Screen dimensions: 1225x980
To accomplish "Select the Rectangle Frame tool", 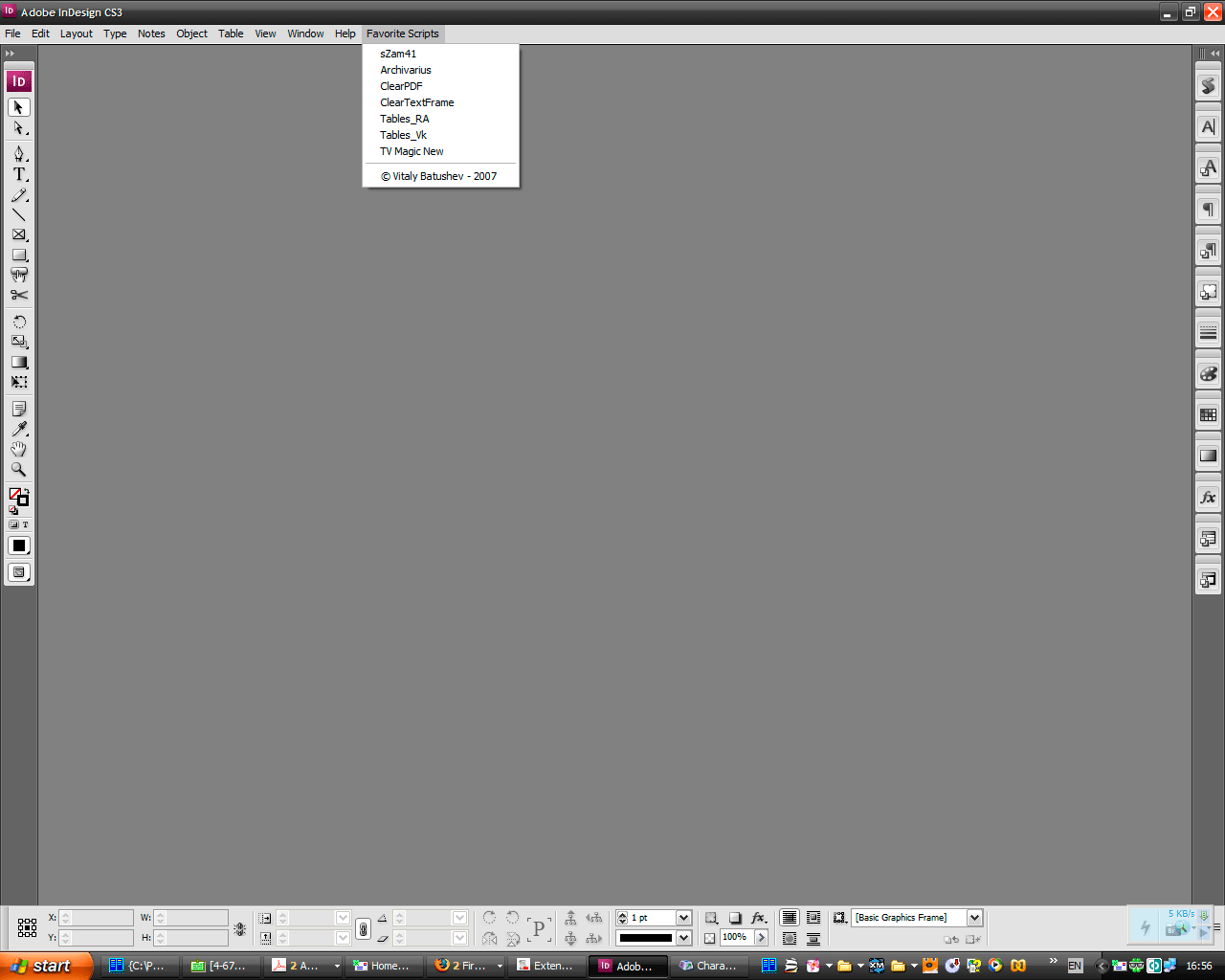I will (x=18, y=234).
